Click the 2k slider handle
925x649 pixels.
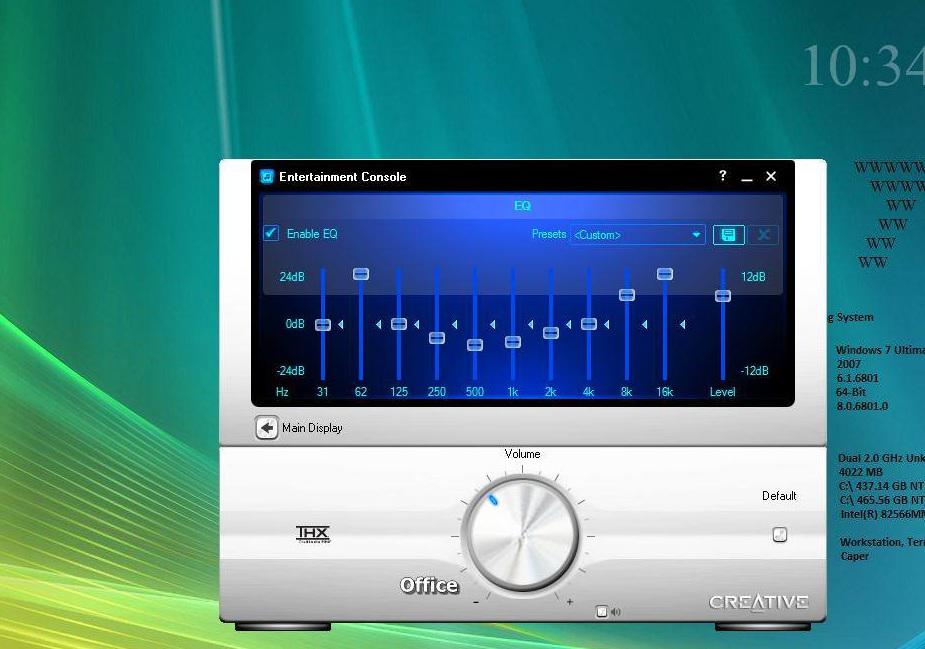(551, 333)
